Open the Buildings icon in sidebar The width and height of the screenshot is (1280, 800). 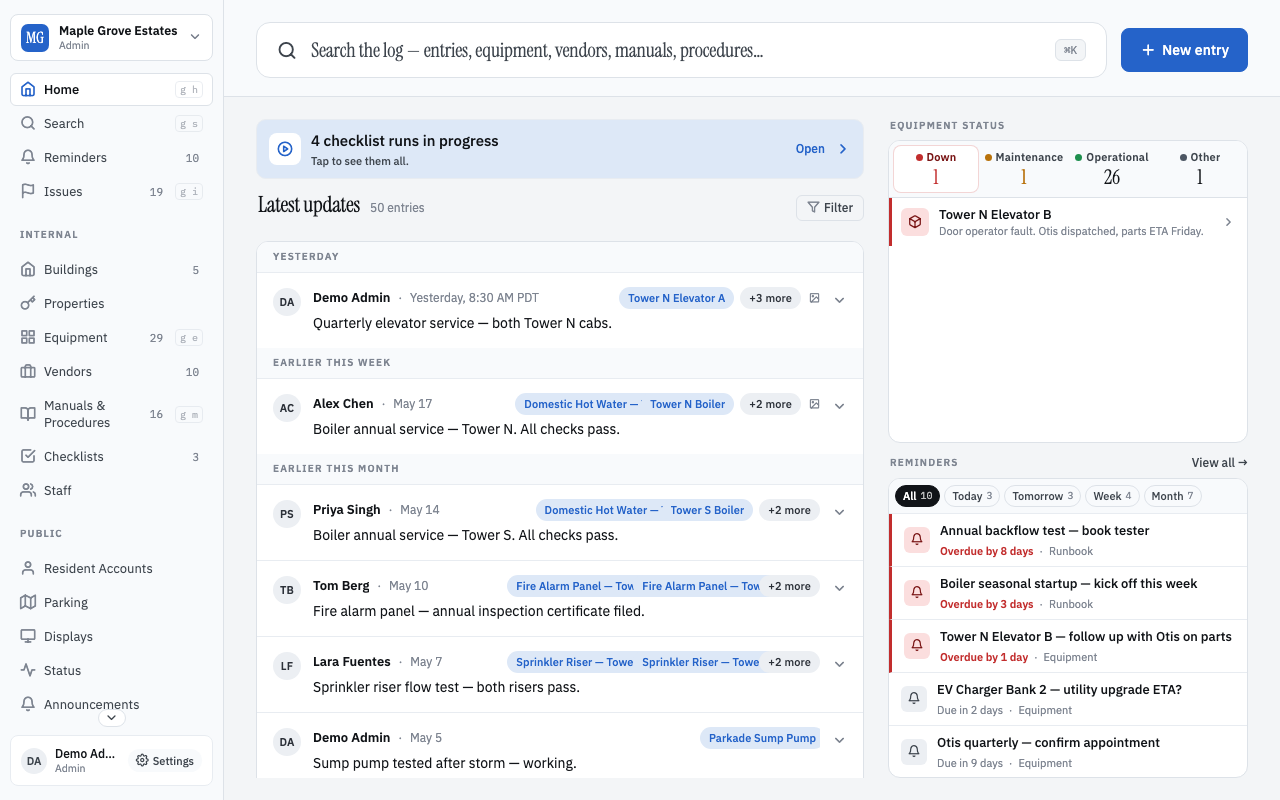(28, 269)
